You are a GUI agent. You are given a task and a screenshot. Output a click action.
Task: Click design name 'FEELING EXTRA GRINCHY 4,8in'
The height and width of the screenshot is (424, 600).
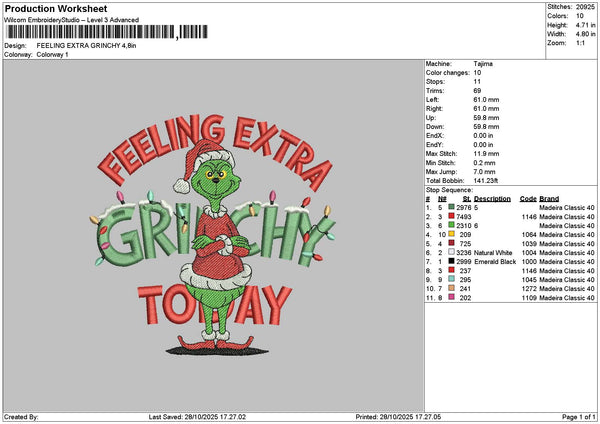tap(86, 46)
